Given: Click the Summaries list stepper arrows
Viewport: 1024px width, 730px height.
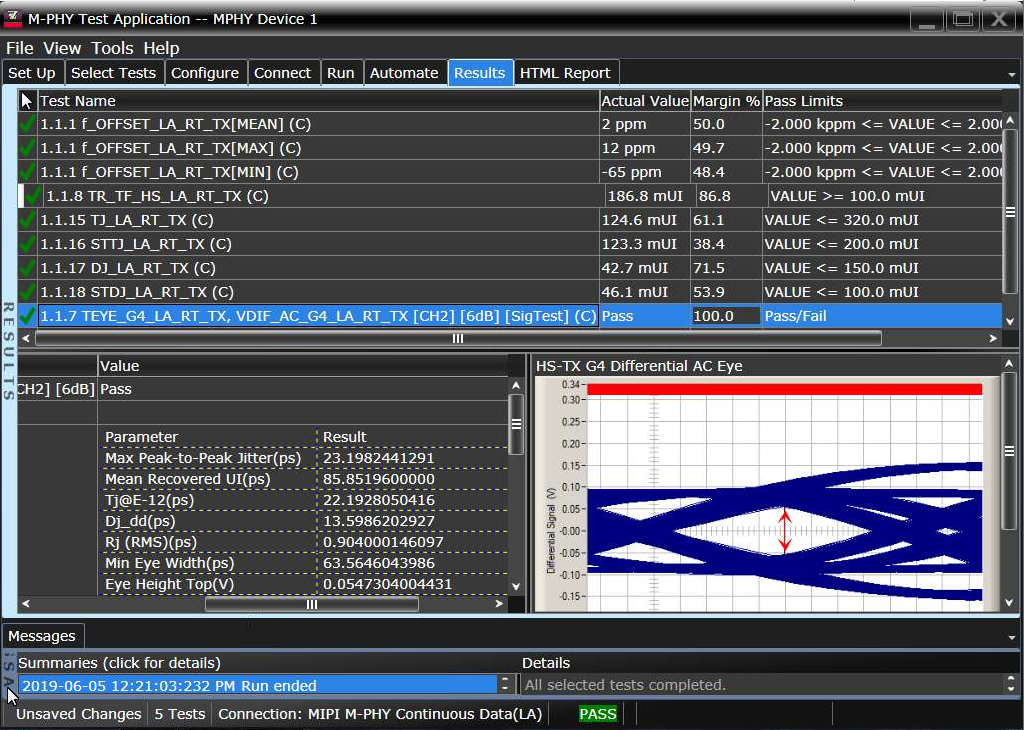Looking at the screenshot, I should click(x=505, y=685).
